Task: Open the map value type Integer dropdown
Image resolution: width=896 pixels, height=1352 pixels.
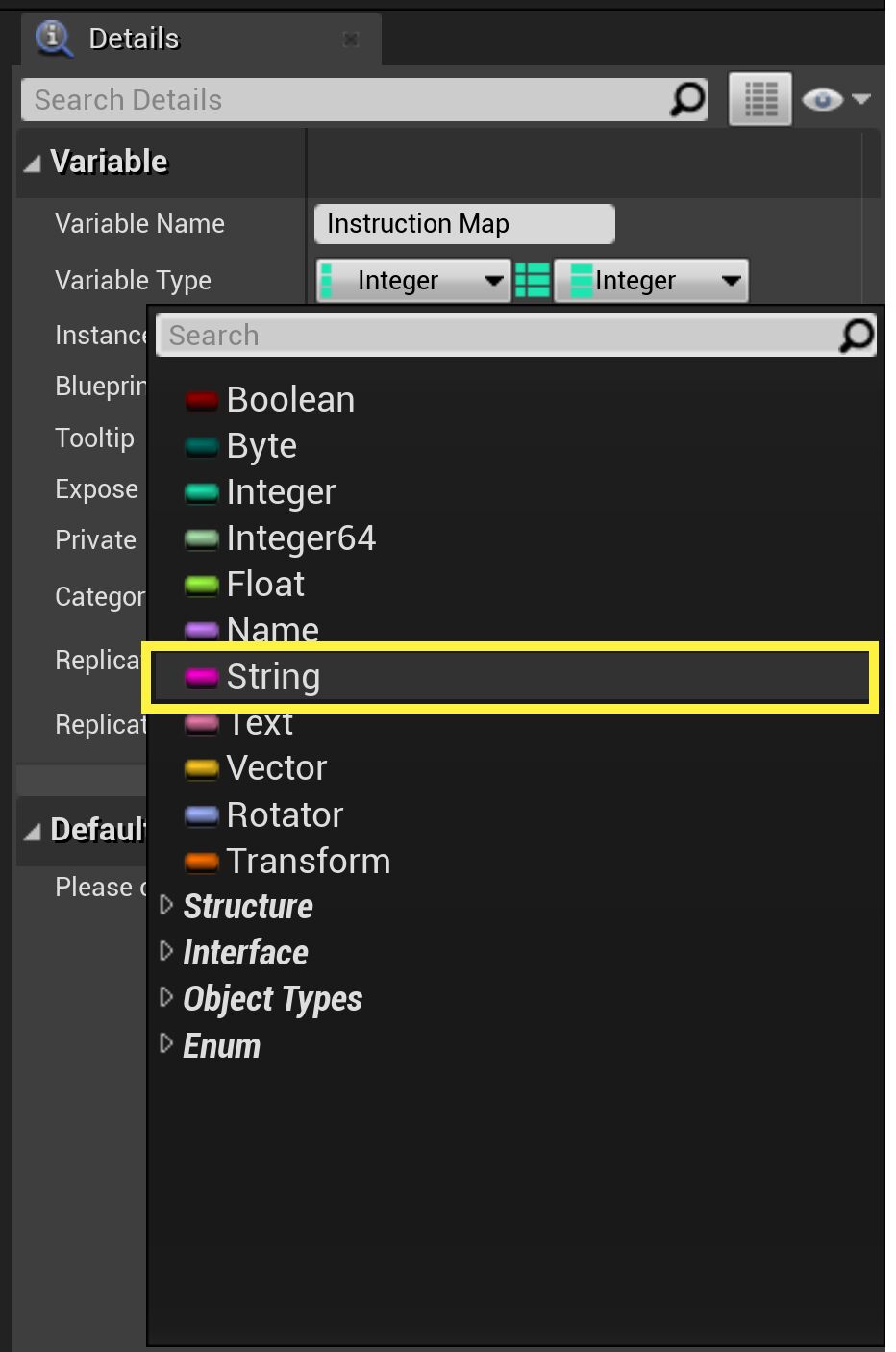Action: (x=652, y=280)
